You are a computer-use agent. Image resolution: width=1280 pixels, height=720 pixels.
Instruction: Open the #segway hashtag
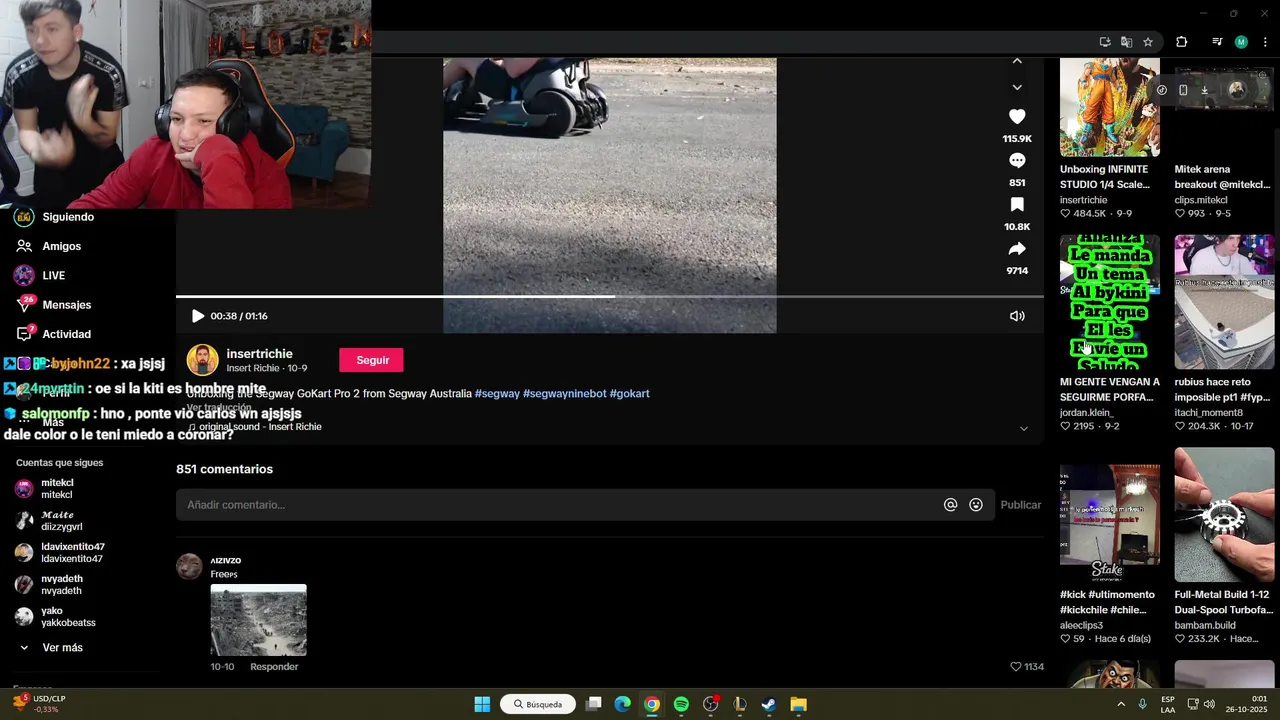pos(497,394)
